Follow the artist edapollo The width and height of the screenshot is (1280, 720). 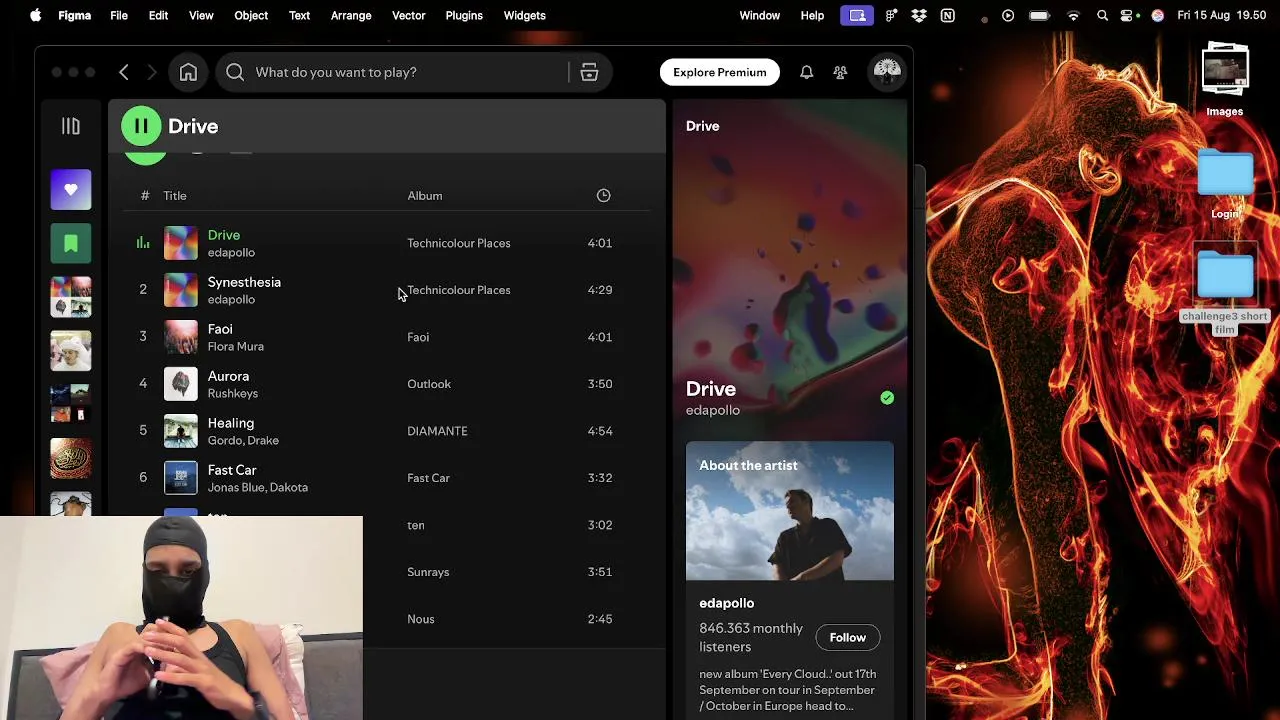(847, 637)
